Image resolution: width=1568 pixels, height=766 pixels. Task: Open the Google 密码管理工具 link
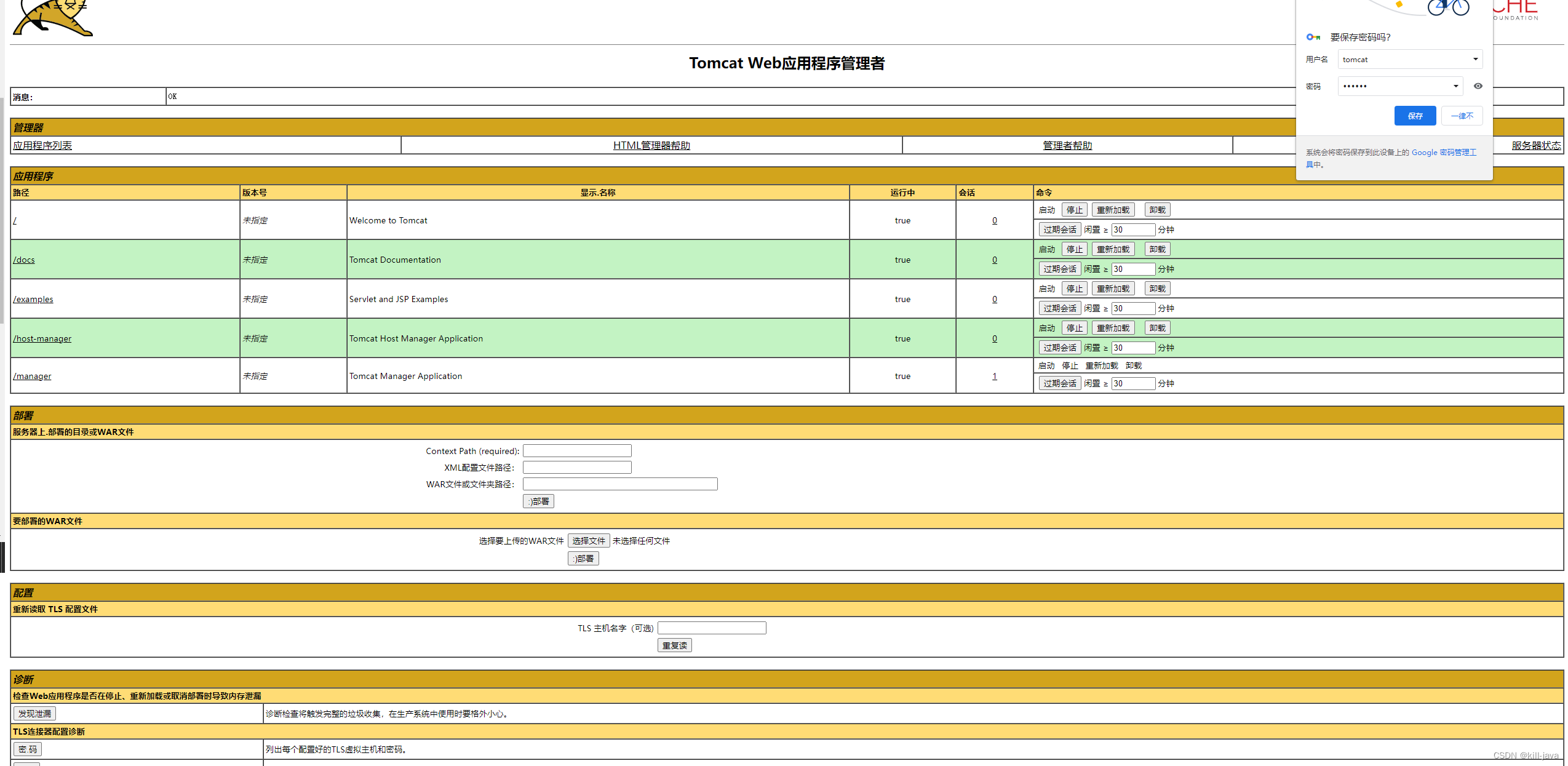1443,153
